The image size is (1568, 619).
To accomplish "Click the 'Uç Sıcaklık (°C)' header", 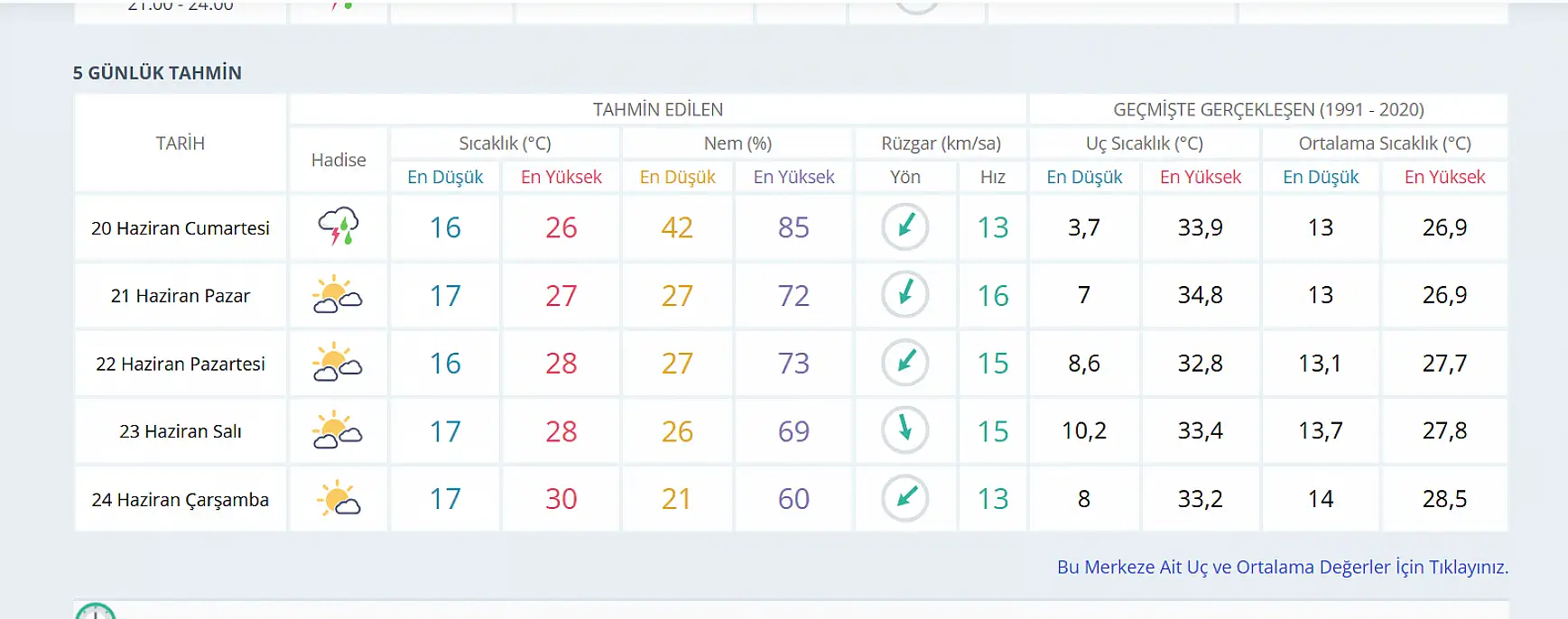I will tap(1144, 143).
